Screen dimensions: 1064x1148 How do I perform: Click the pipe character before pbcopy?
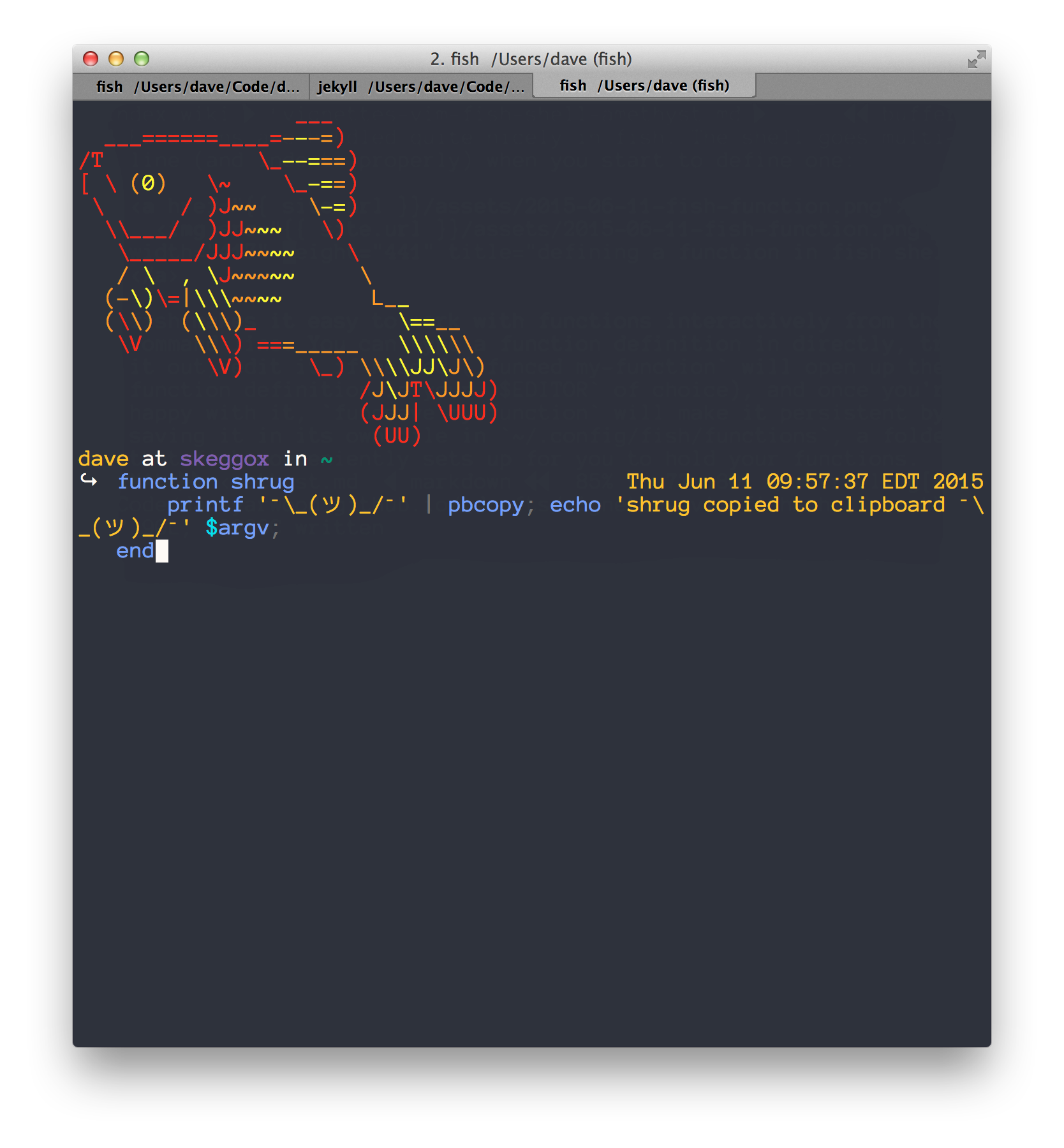tap(429, 504)
